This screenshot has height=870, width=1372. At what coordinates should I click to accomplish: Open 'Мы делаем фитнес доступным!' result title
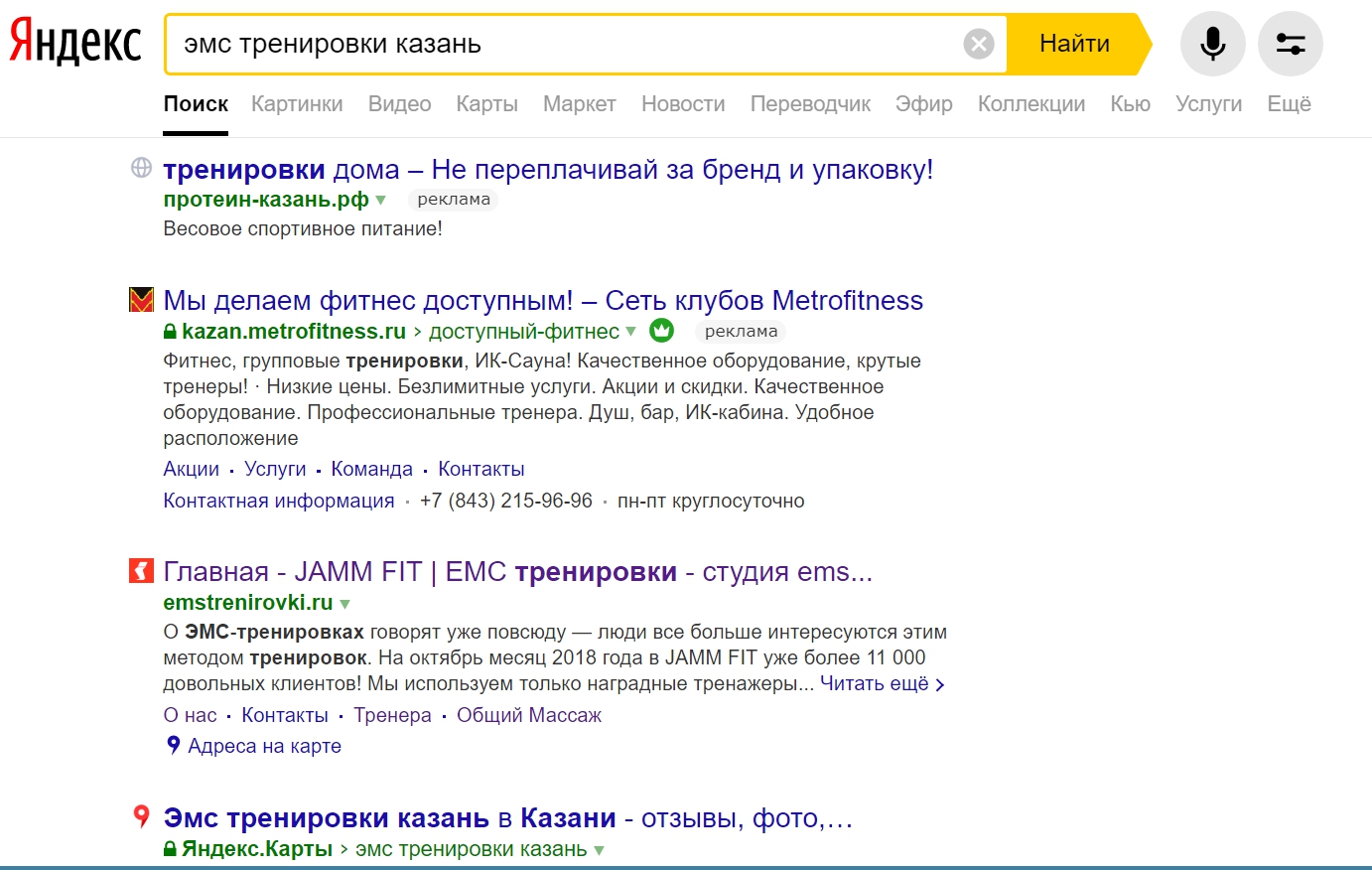(543, 300)
